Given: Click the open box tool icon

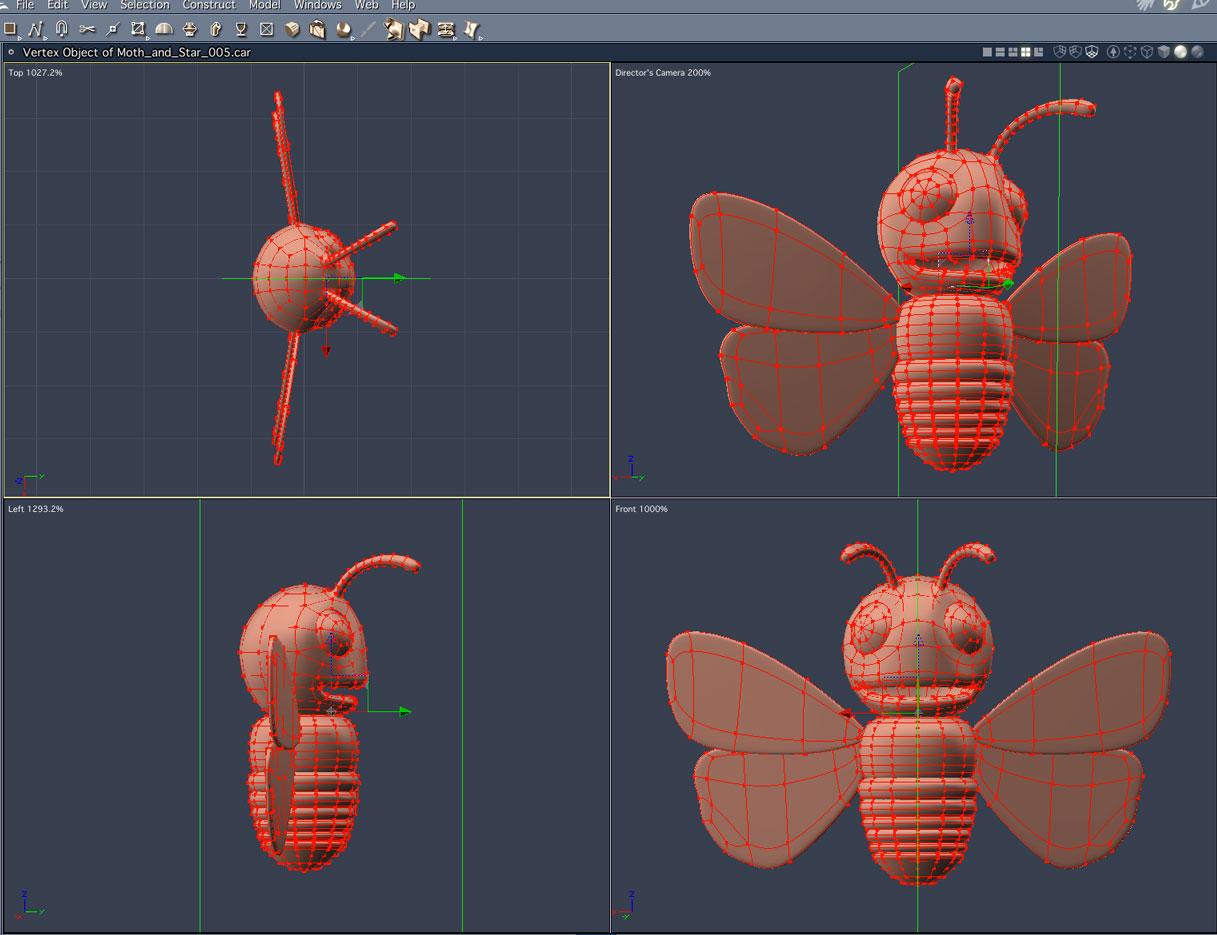Looking at the screenshot, I should click(x=317, y=29).
